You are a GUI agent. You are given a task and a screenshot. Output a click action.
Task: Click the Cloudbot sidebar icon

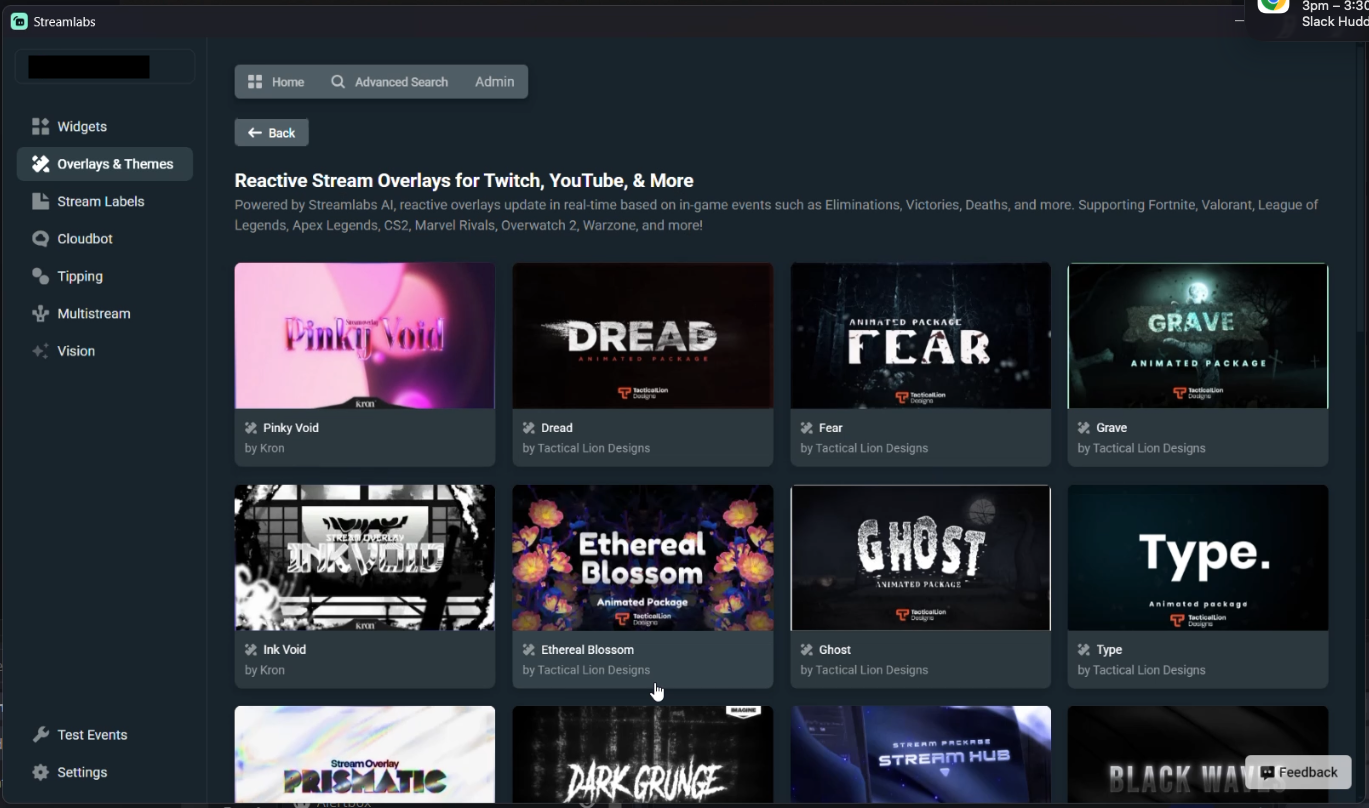coord(40,239)
